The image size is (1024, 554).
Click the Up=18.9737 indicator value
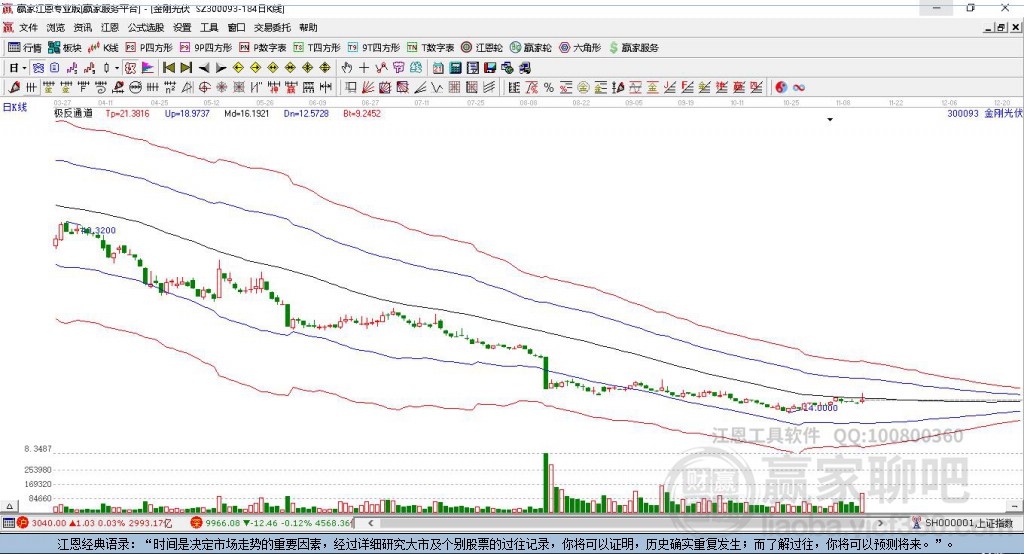187,113
